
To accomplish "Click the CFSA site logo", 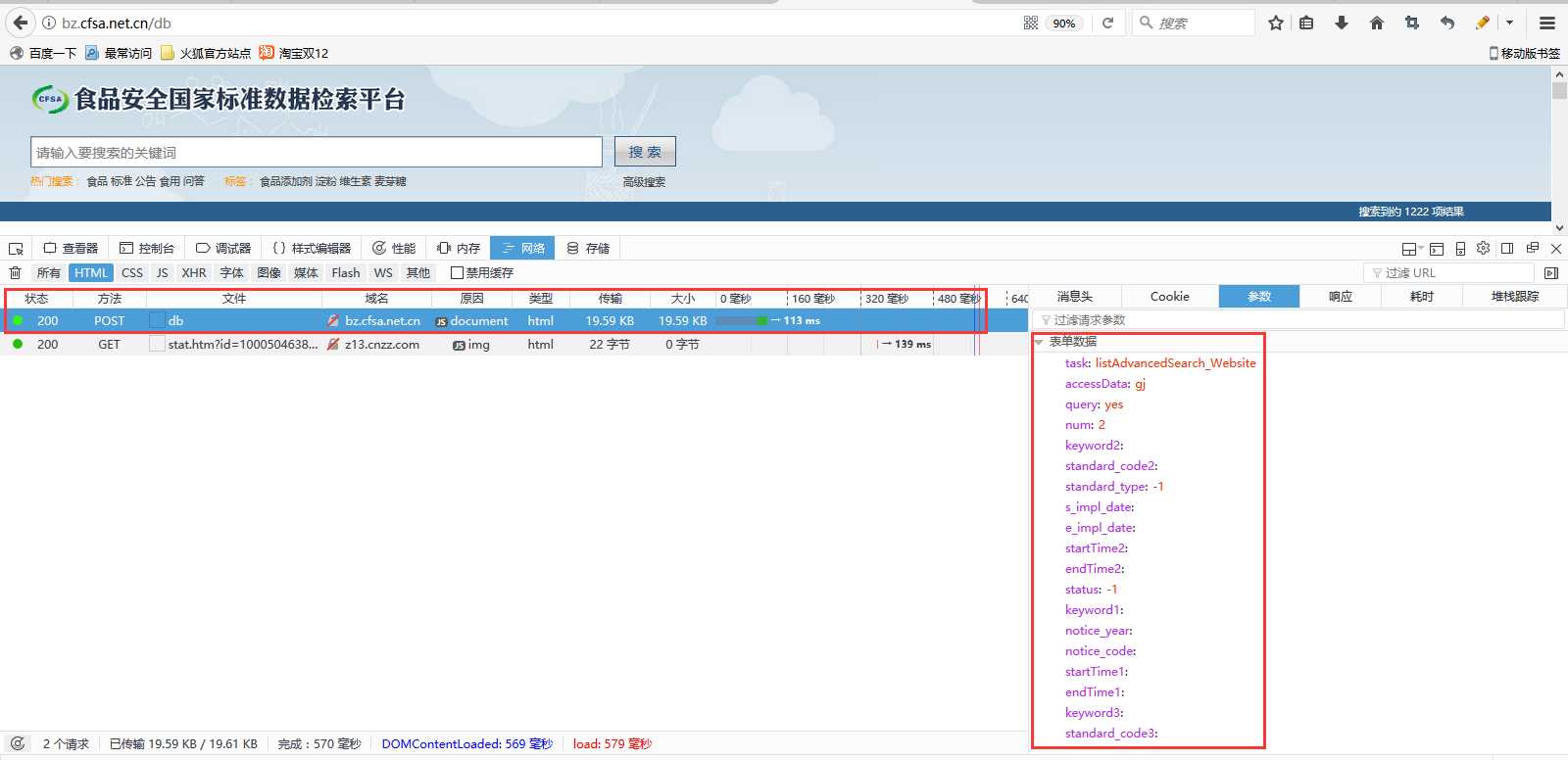I will tap(50, 99).
